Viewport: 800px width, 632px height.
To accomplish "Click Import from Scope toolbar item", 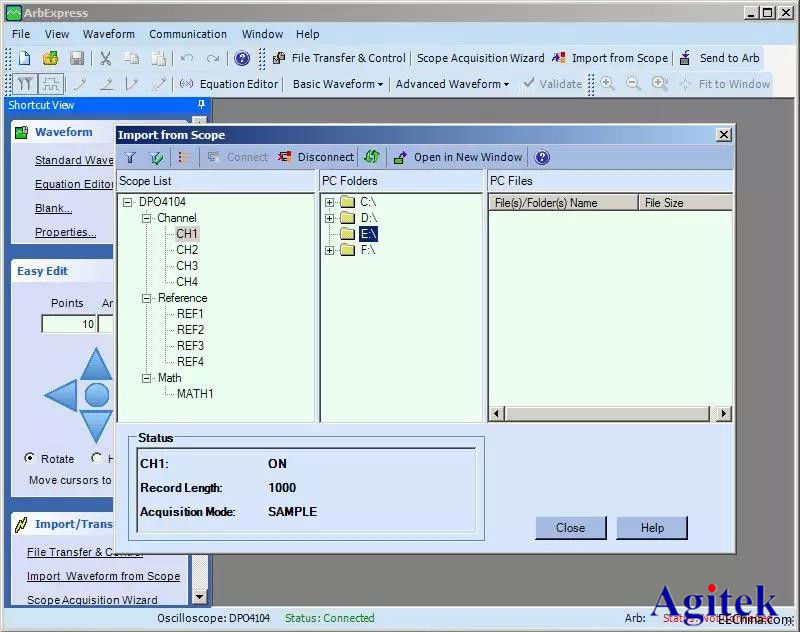I will click(610, 58).
